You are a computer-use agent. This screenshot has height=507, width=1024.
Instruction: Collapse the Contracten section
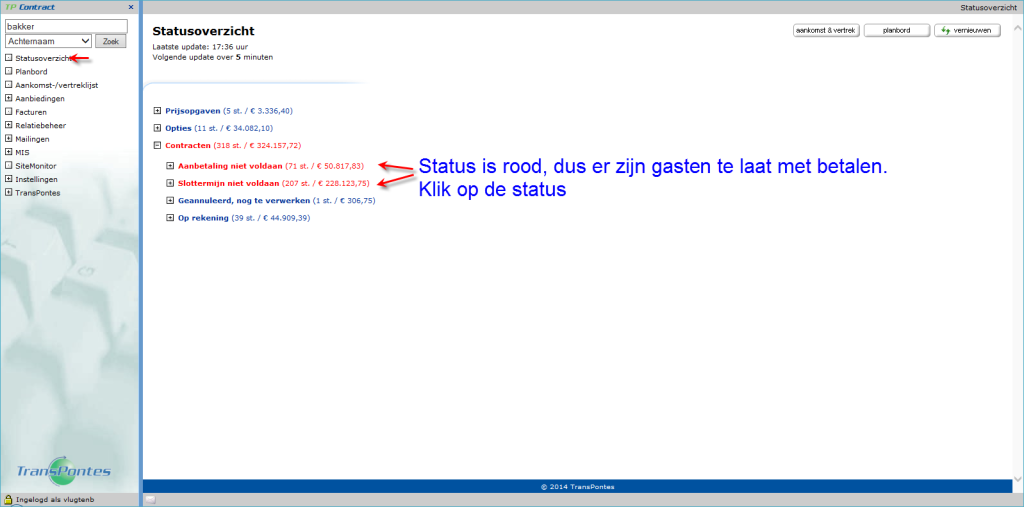pos(157,146)
